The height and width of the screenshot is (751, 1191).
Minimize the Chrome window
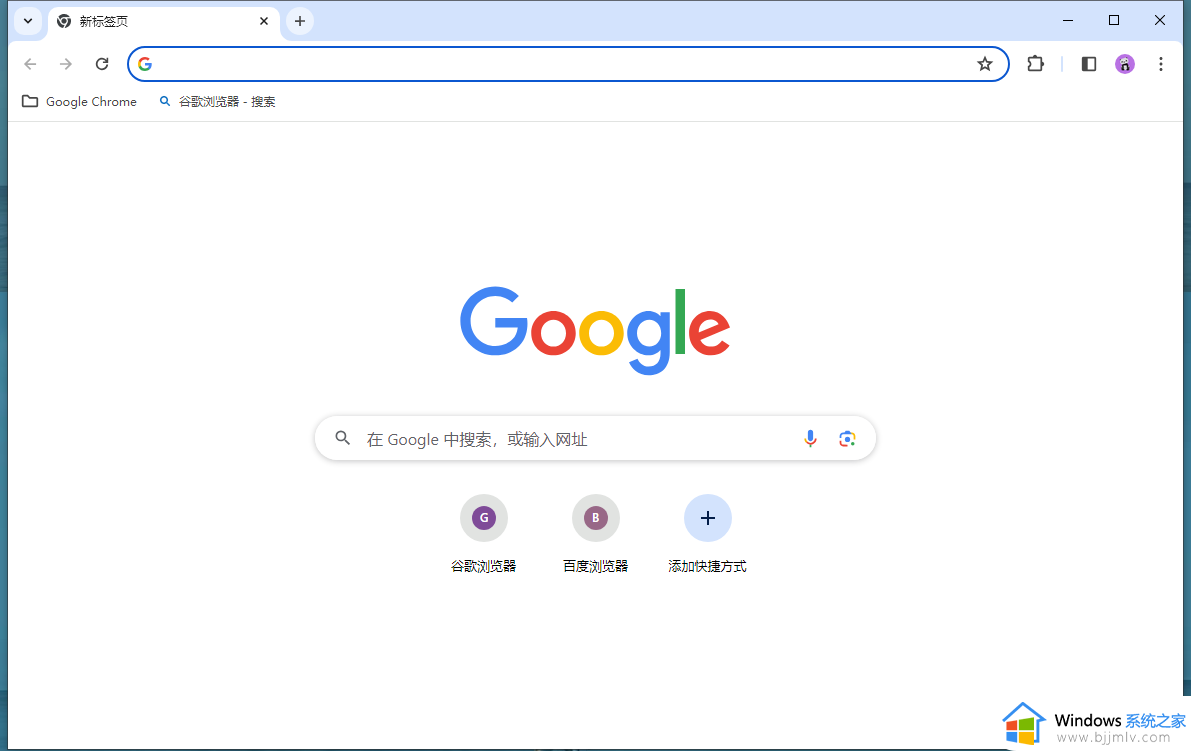[1068, 21]
